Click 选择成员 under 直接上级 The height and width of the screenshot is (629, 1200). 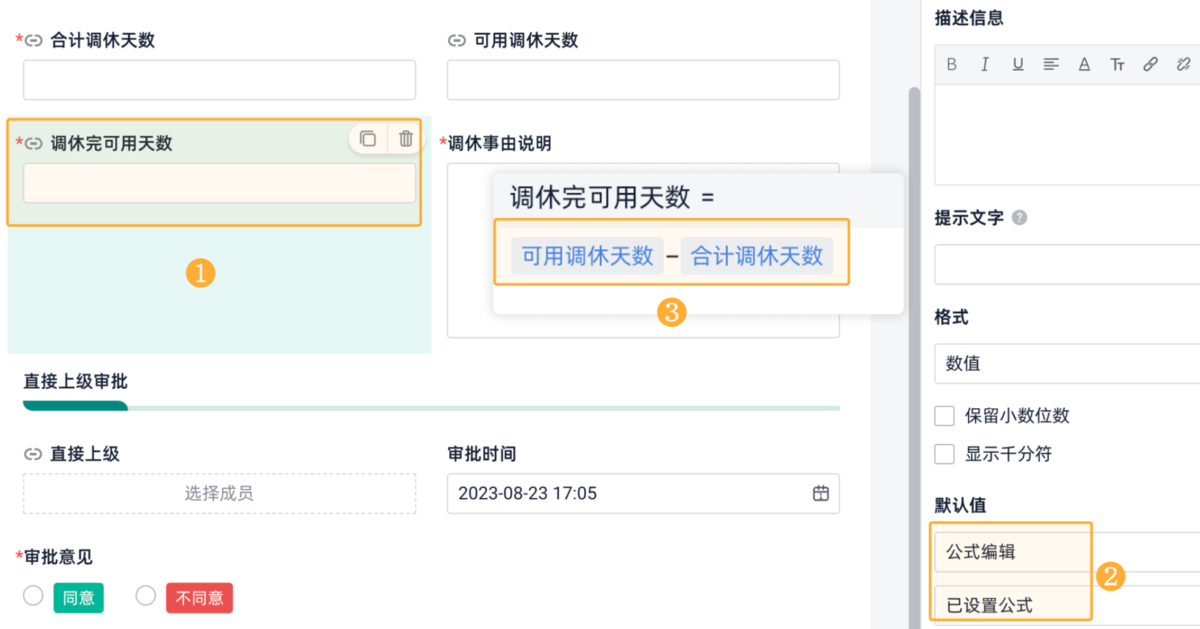219,493
